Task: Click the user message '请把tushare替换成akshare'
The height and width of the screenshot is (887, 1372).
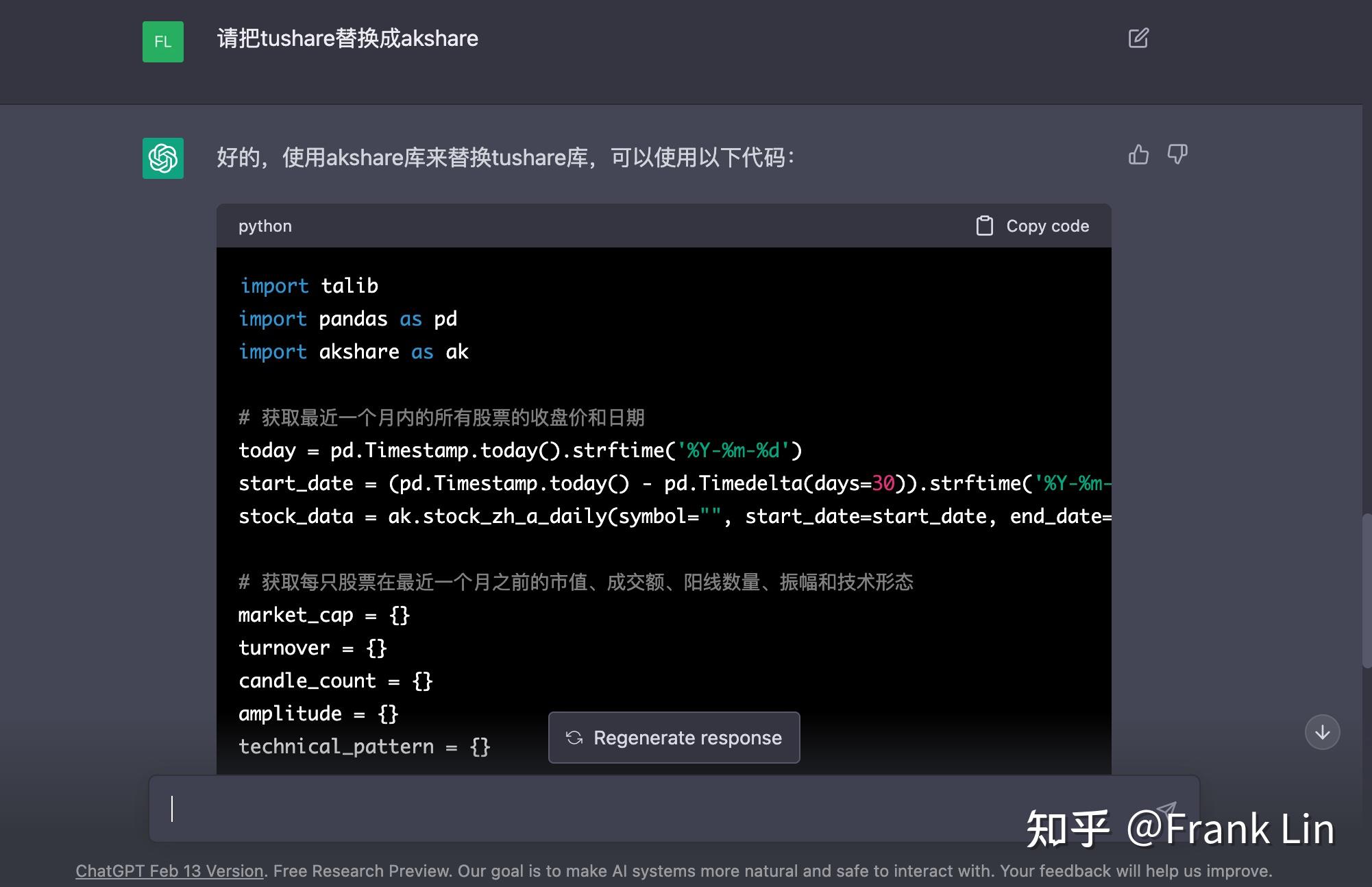Action: (347, 38)
